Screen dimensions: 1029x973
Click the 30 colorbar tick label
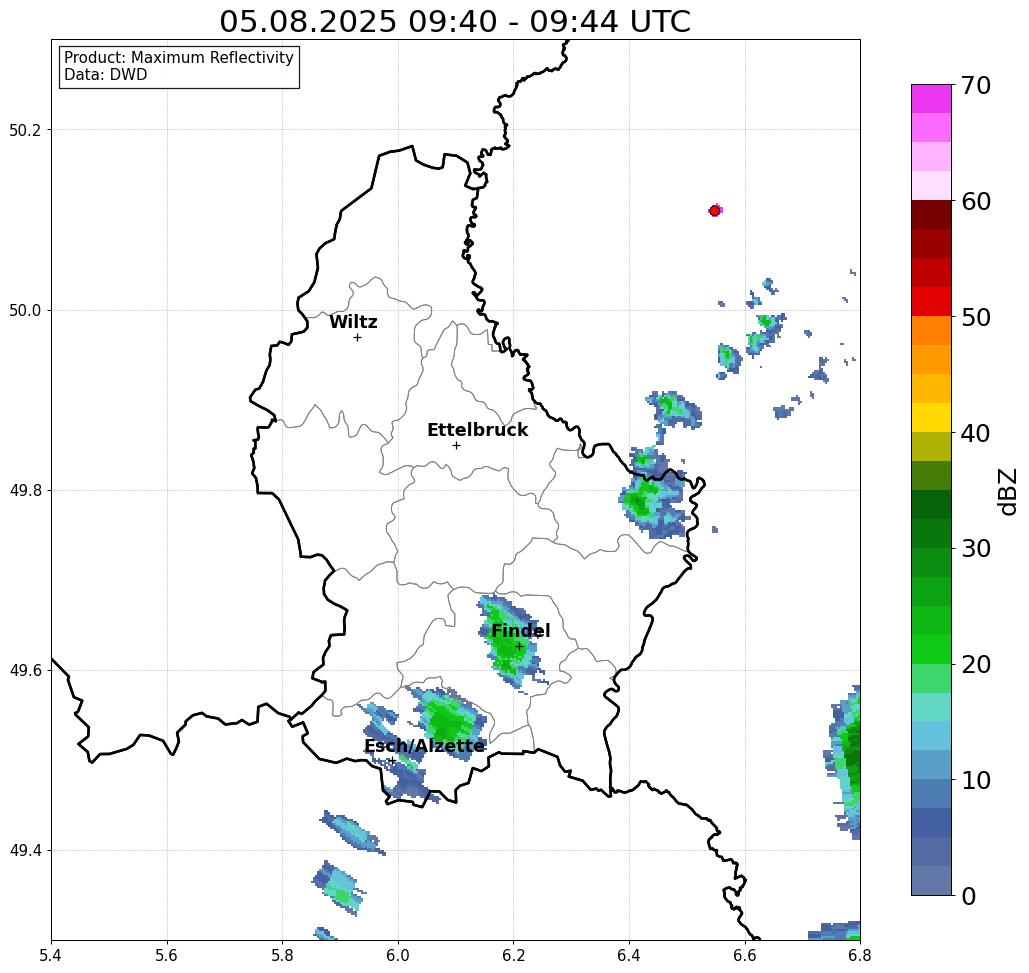point(976,548)
